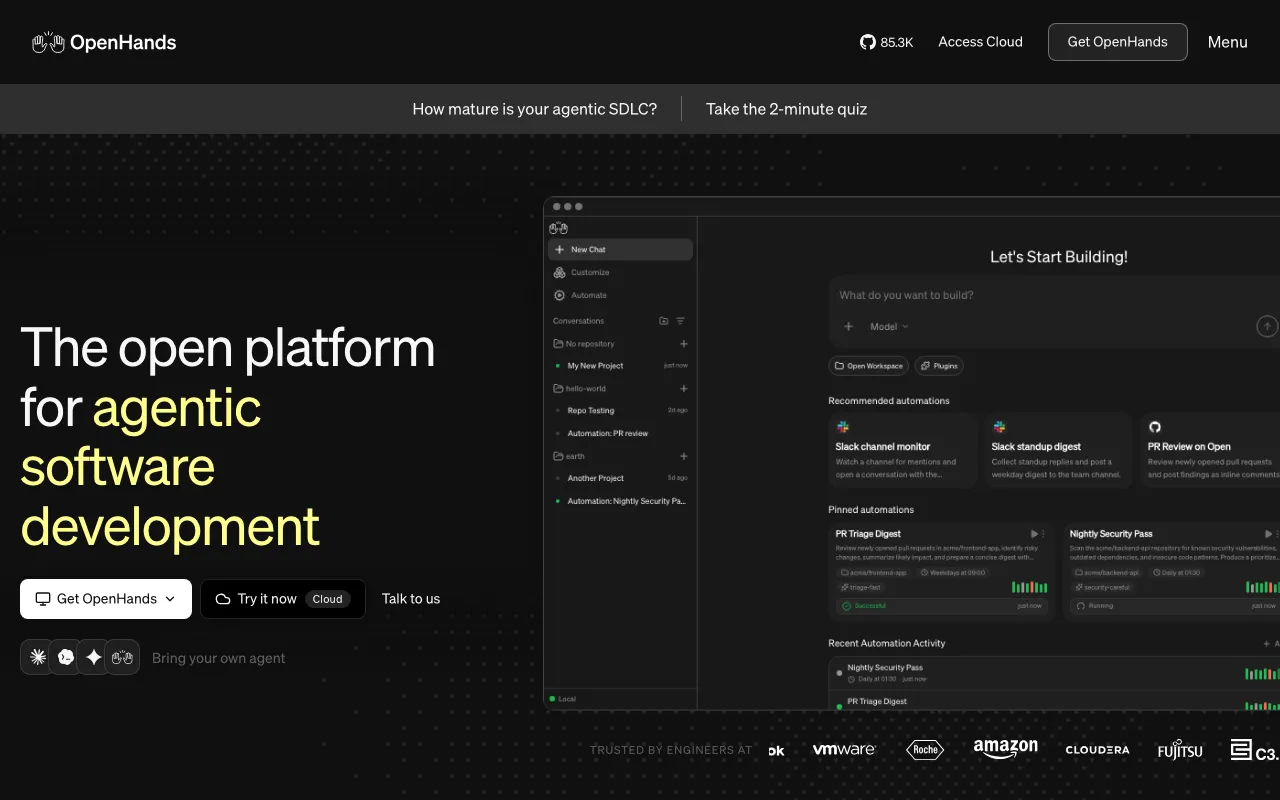Click the acme/frontend-app repository tag
Viewport: 1280px width, 800px height.
tap(873, 573)
